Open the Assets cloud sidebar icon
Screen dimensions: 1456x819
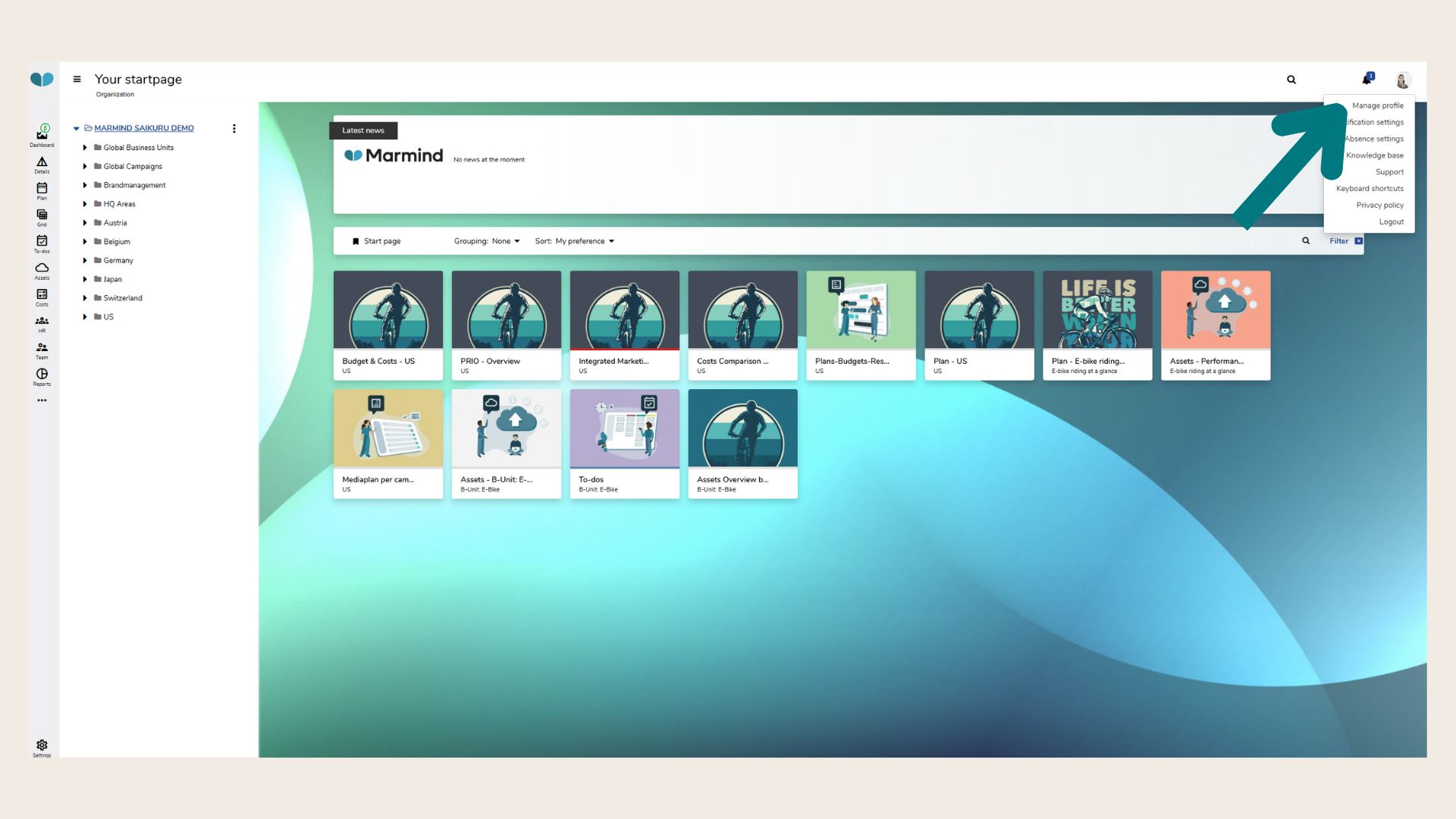pos(42,268)
